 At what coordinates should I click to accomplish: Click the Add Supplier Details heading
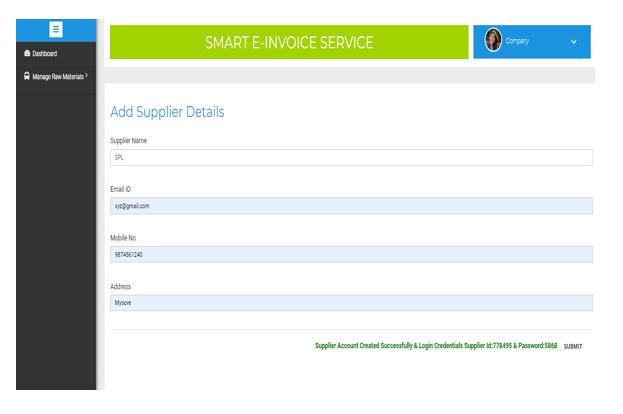point(167,112)
